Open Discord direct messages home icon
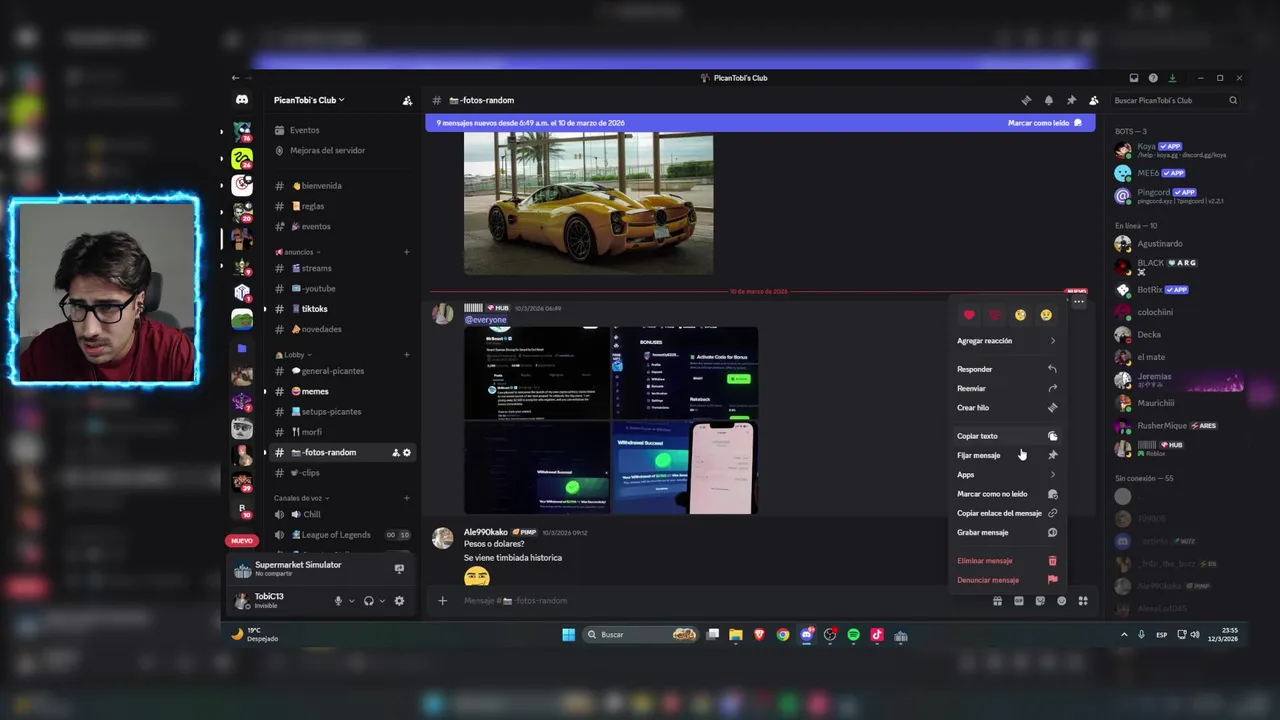 [x=242, y=100]
